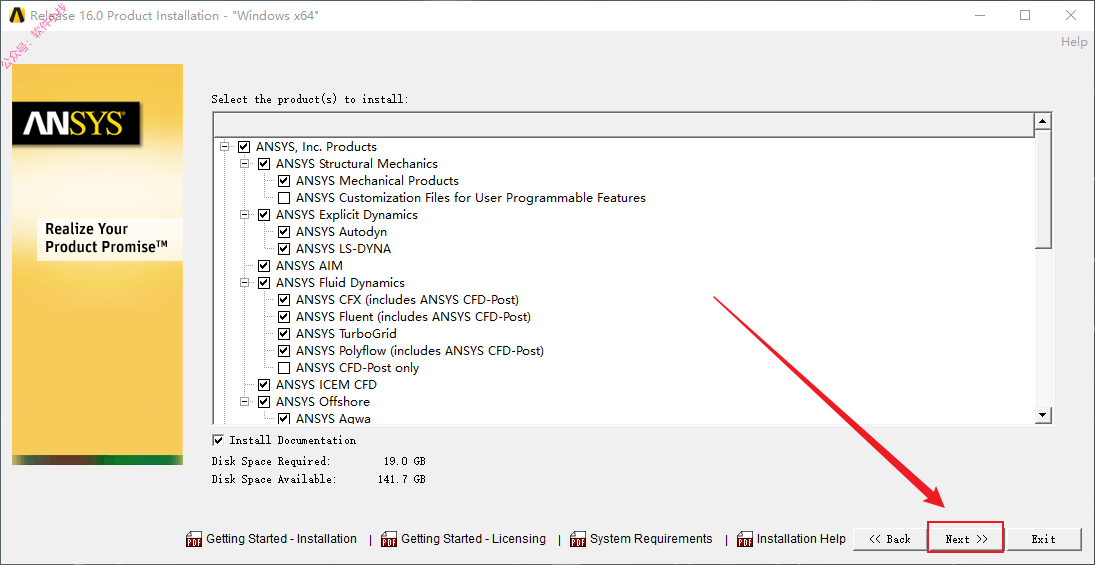Collapse ANSYS Offshore tree node

(x=244, y=402)
